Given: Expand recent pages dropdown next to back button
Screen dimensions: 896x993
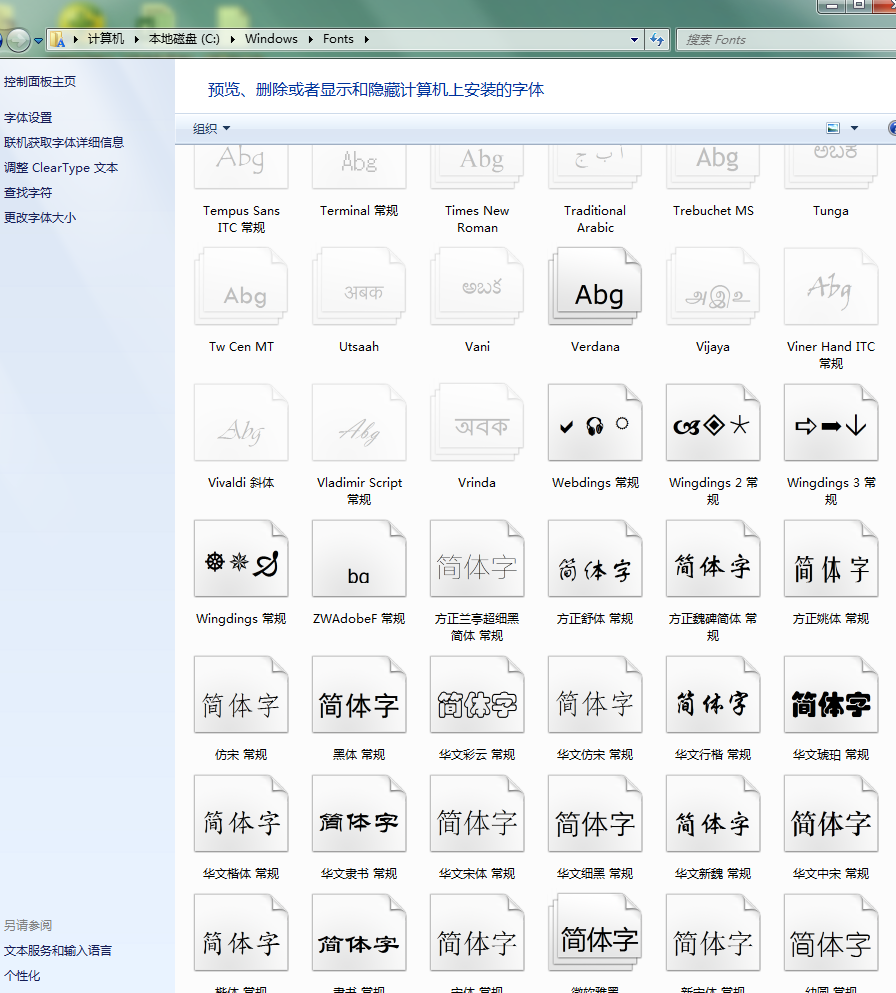Looking at the screenshot, I should (38, 41).
